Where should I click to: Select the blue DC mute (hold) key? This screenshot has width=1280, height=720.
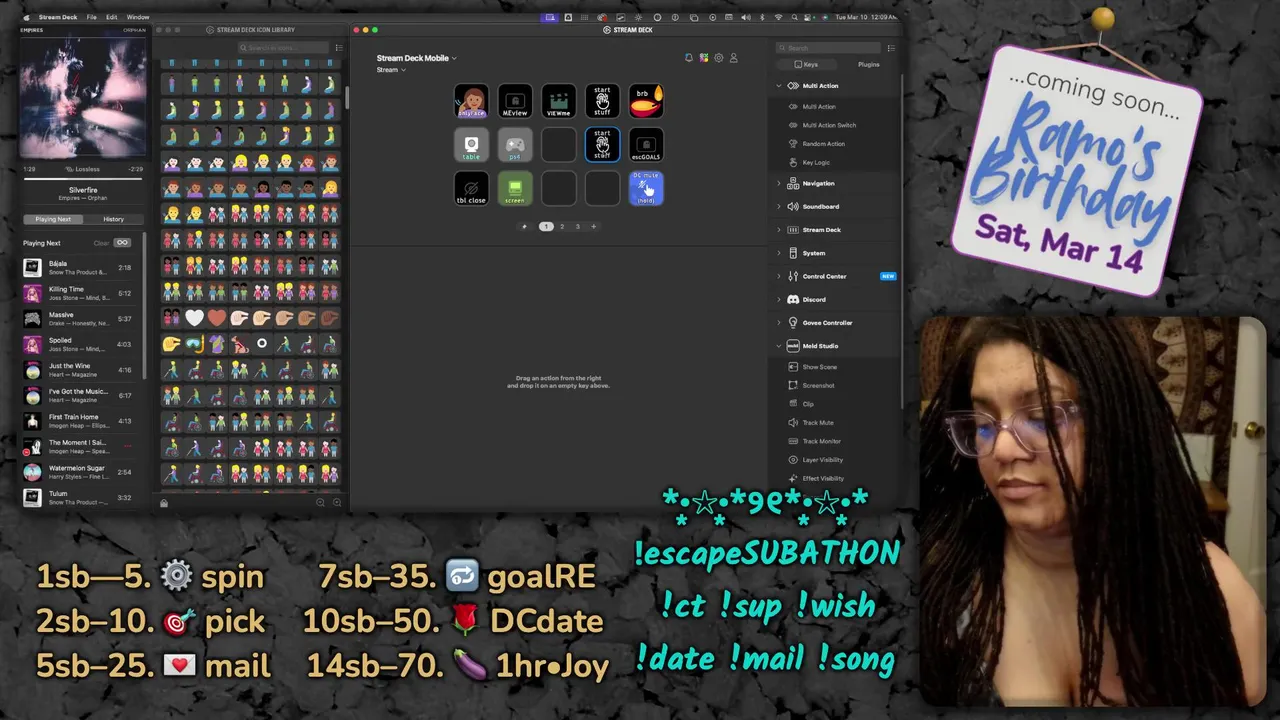(646, 188)
